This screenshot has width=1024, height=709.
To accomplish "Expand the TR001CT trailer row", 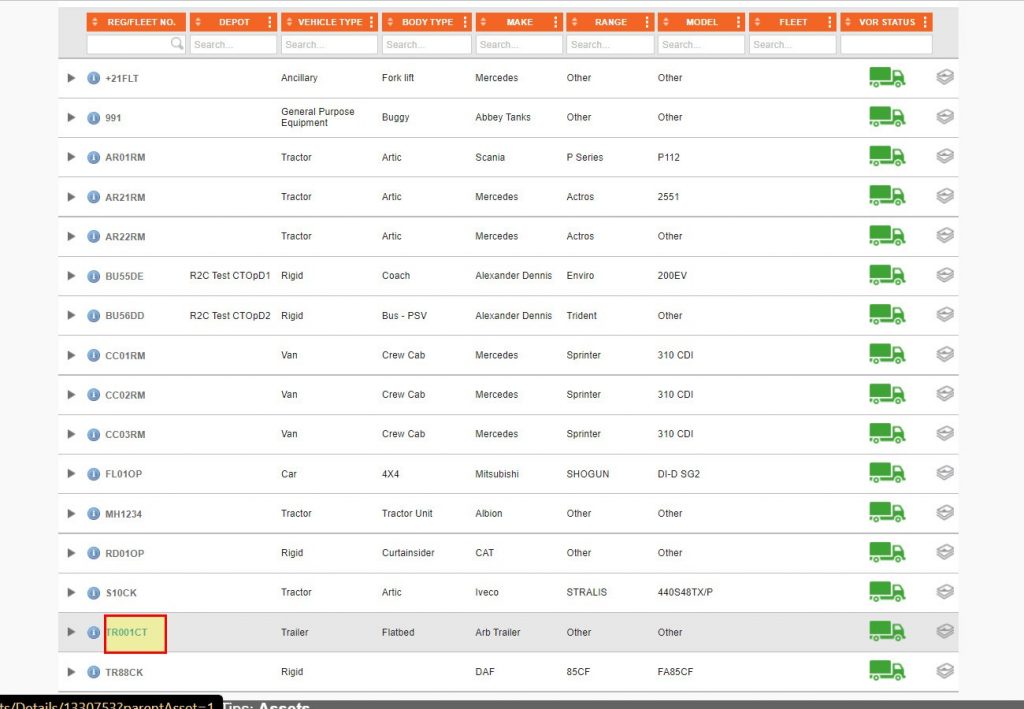I will click(70, 631).
